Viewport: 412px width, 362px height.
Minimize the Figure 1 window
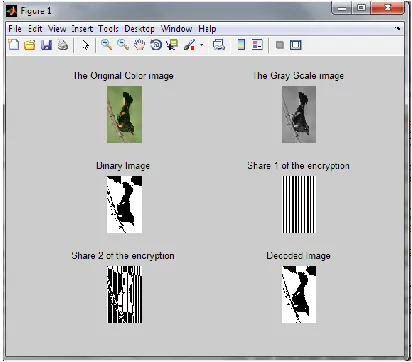point(342,8)
